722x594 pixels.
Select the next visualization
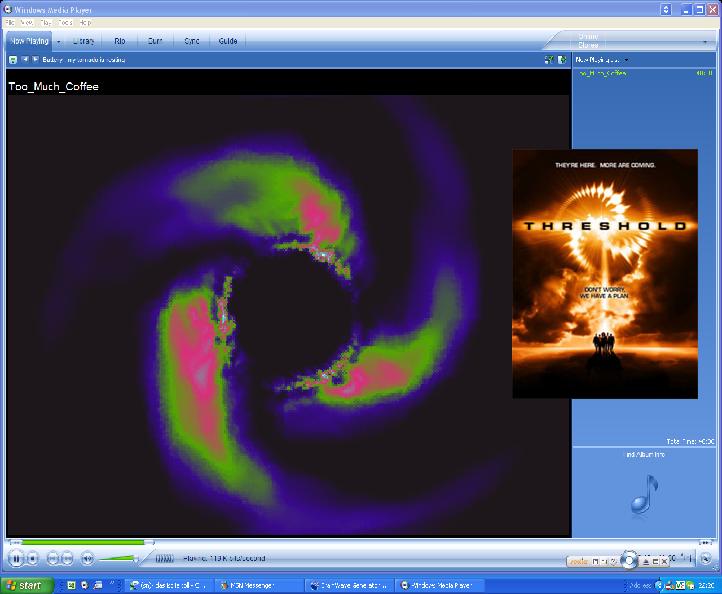[x=35, y=59]
